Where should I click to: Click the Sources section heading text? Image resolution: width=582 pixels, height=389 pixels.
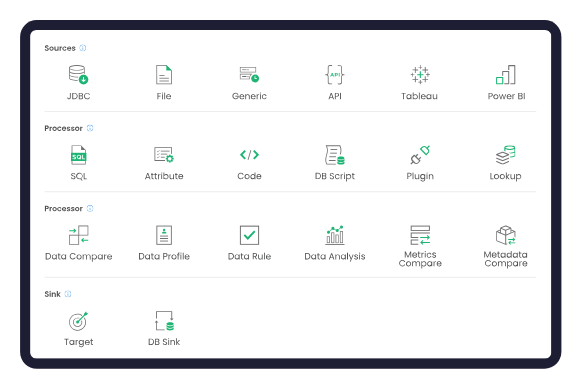[60, 48]
